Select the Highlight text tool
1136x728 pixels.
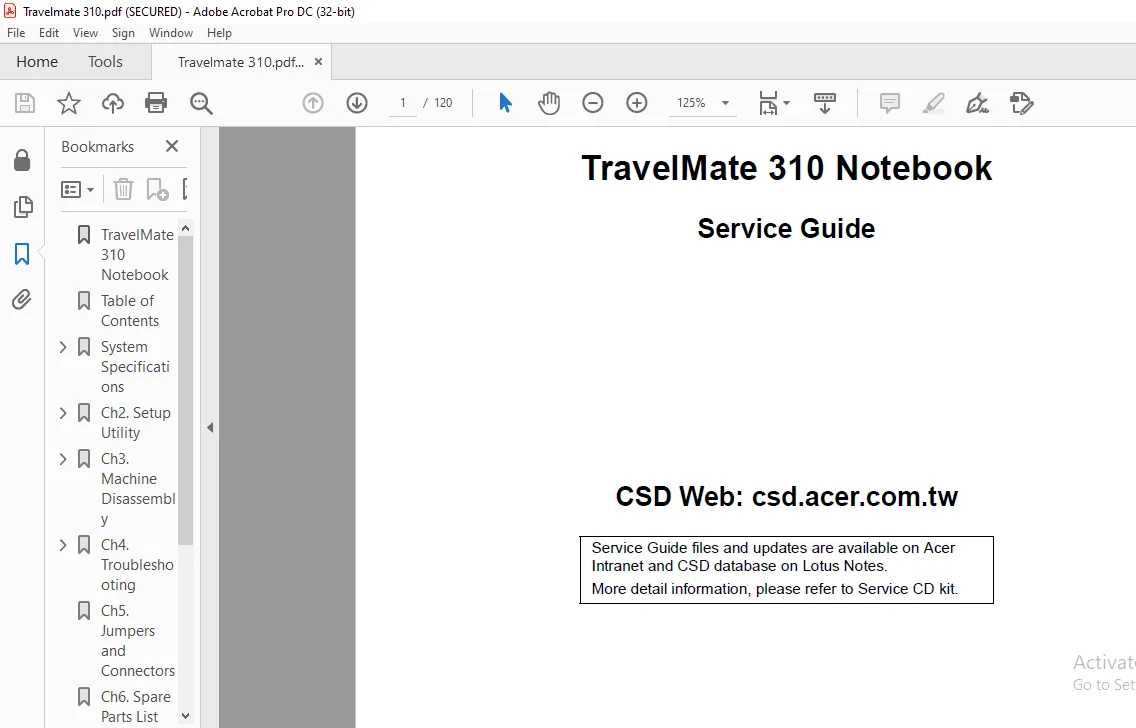click(934, 103)
